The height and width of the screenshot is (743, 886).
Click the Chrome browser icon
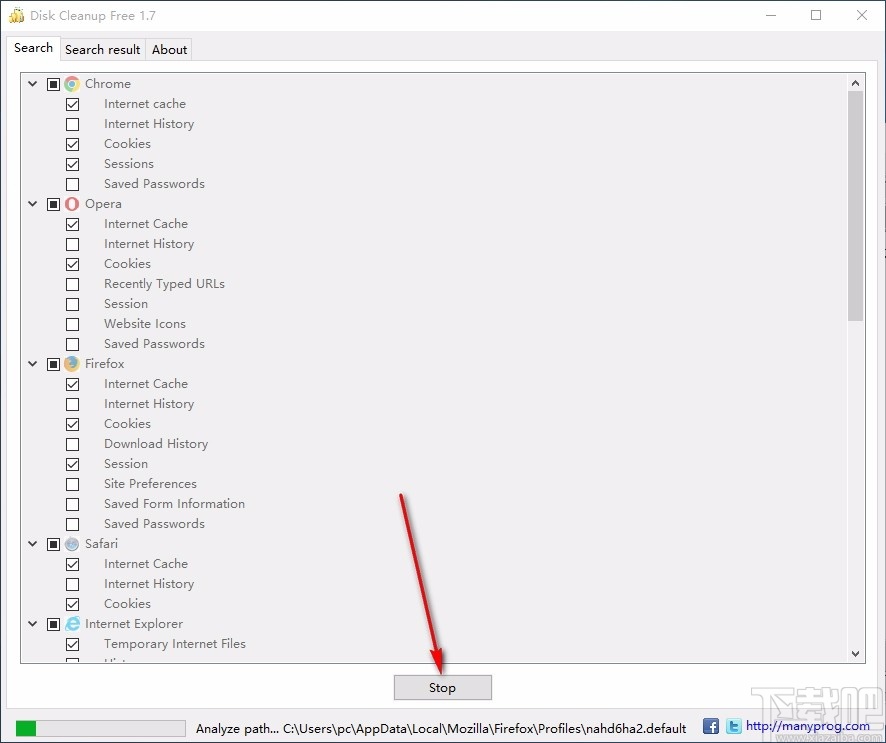click(x=72, y=84)
